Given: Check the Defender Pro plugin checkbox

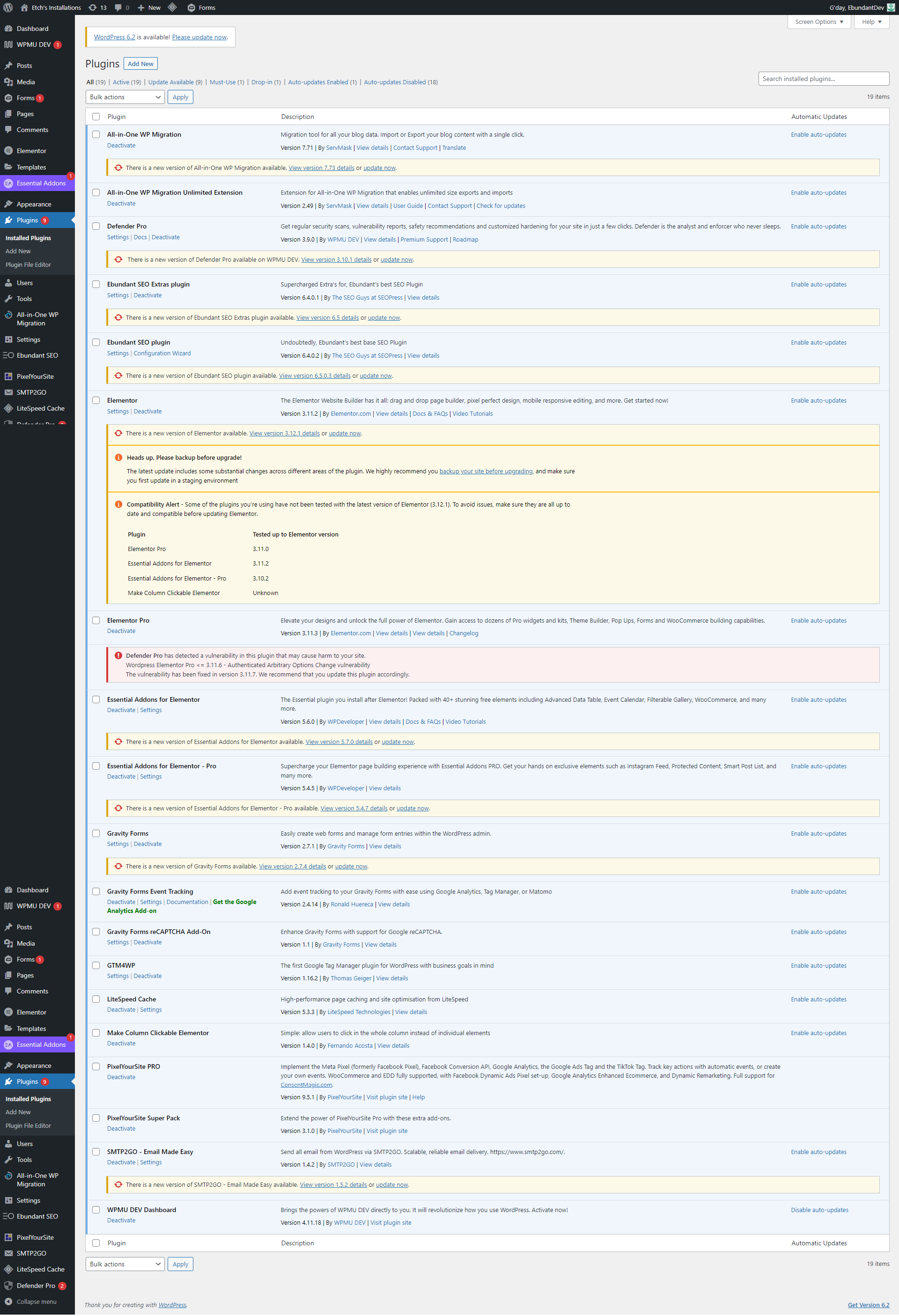Looking at the screenshot, I should 96,227.
